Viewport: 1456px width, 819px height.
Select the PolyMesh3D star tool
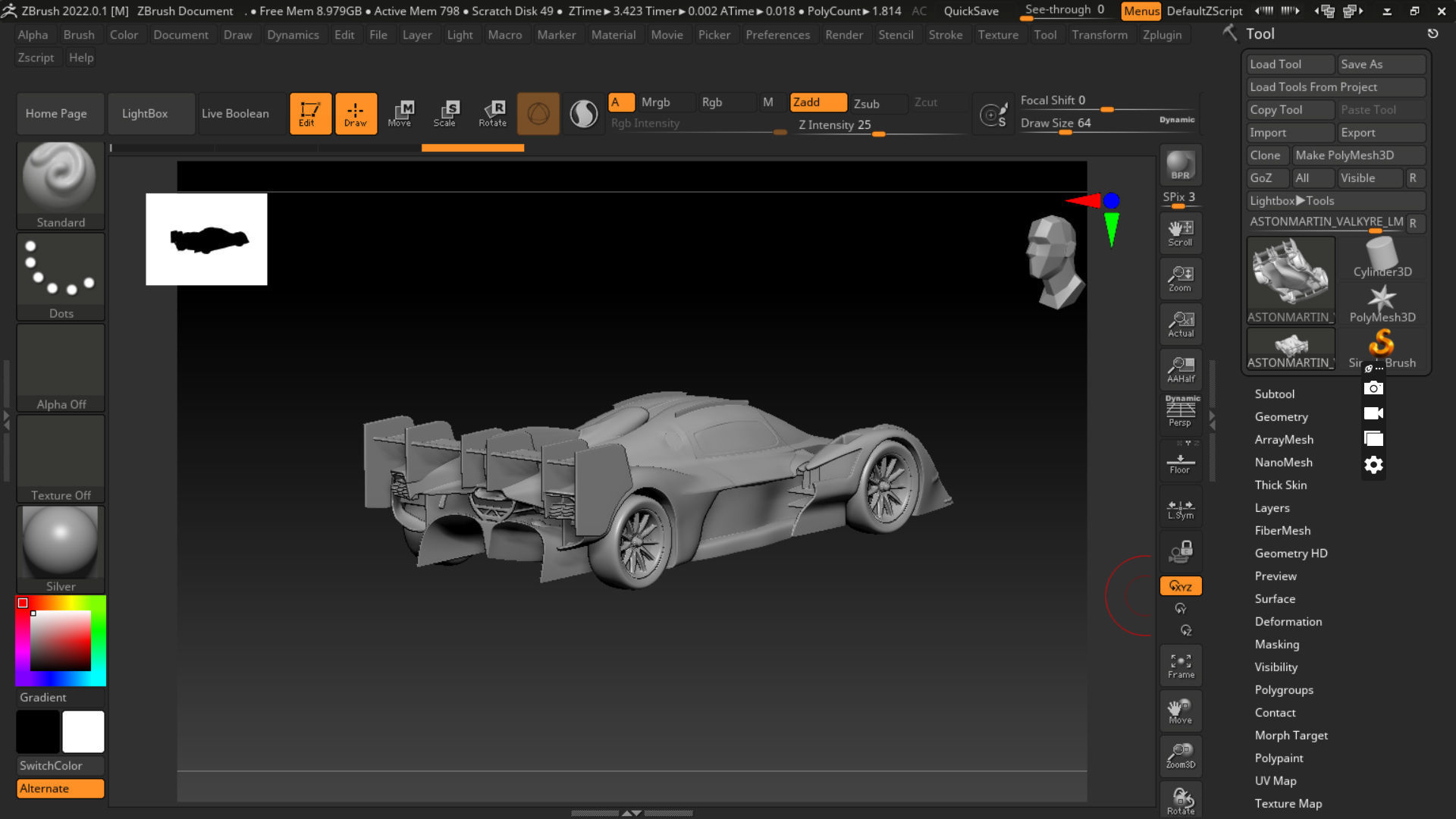click(x=1382, y=303)
